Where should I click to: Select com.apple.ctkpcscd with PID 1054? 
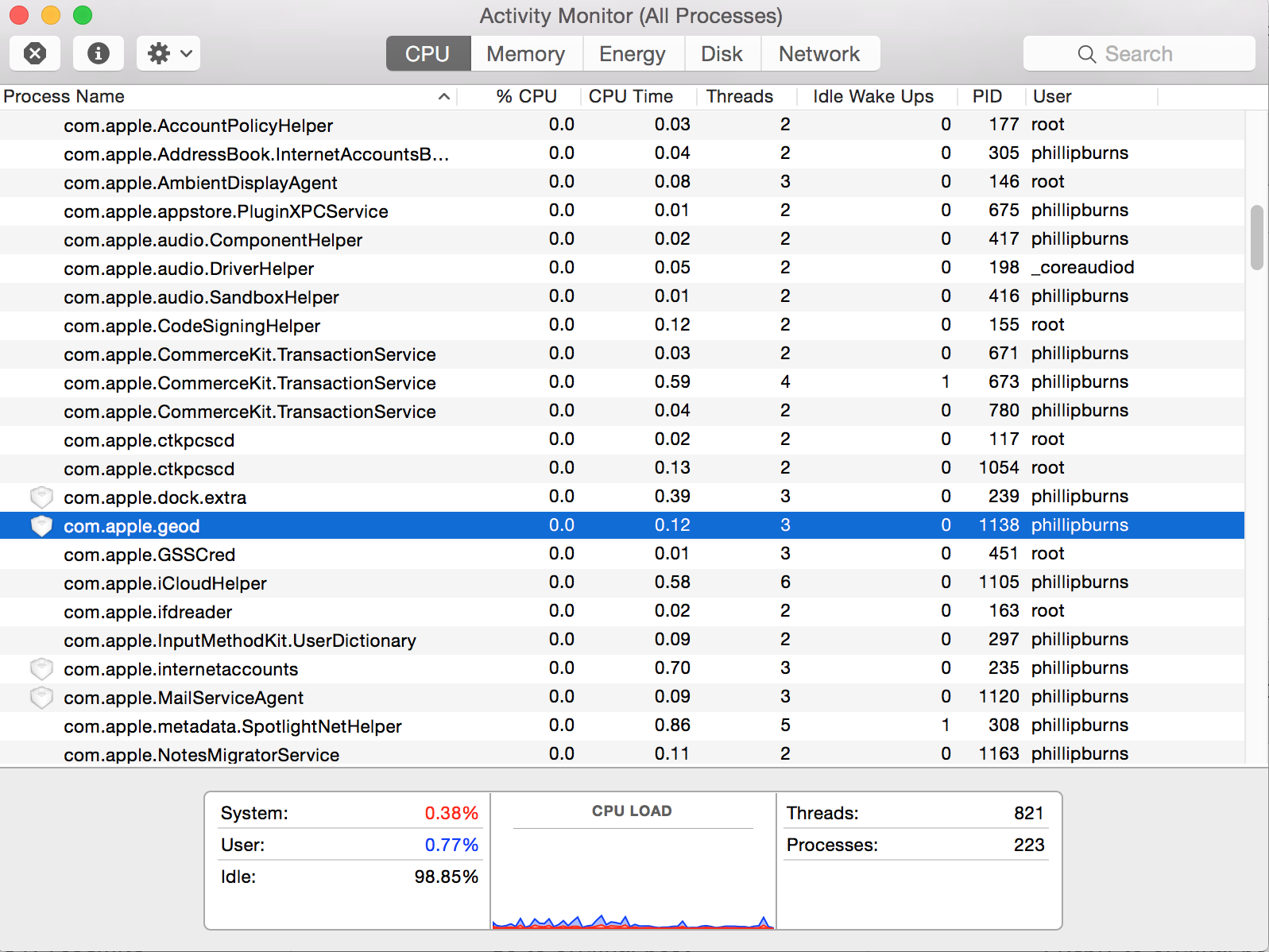(622, 469)
